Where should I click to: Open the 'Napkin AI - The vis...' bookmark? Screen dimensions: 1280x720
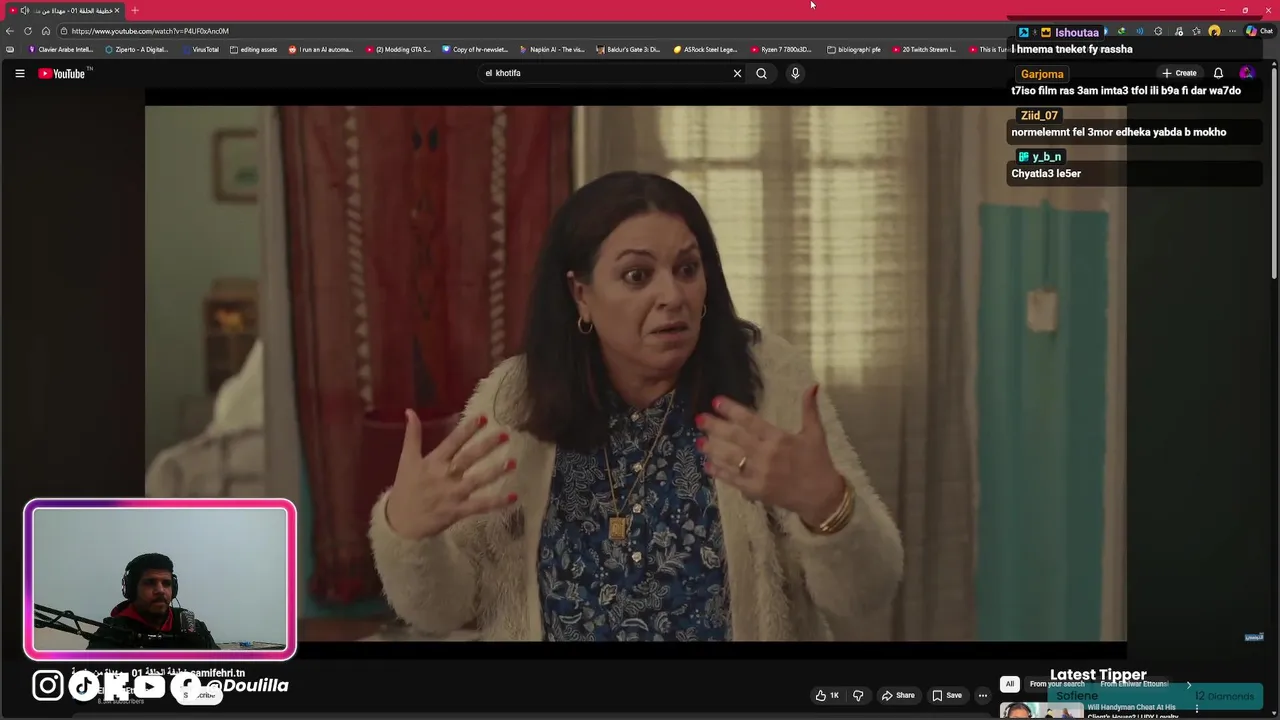point(552,49)
